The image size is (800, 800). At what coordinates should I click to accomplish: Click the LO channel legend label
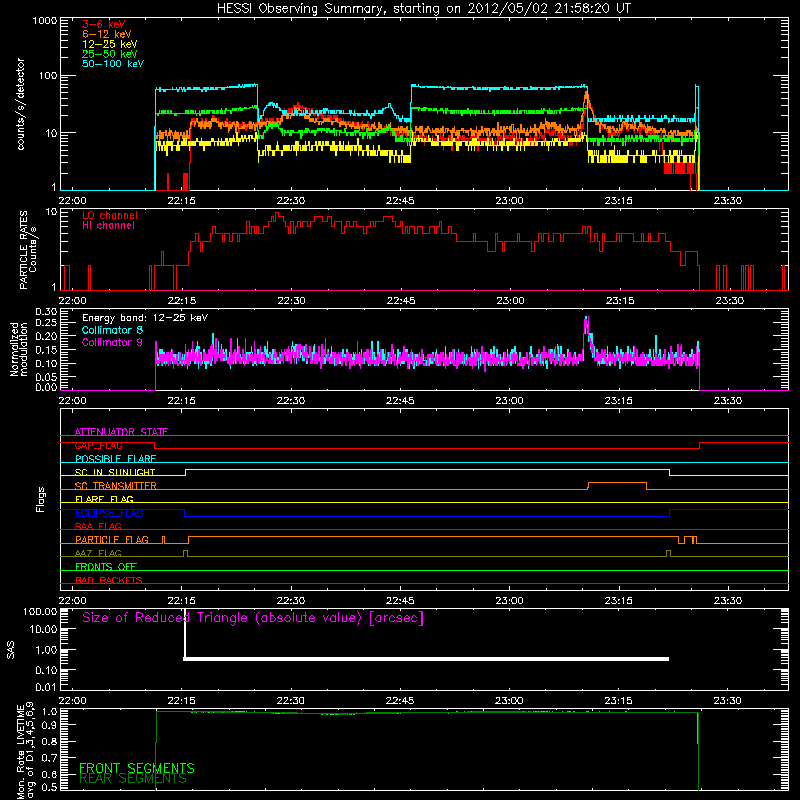[110, 215]
